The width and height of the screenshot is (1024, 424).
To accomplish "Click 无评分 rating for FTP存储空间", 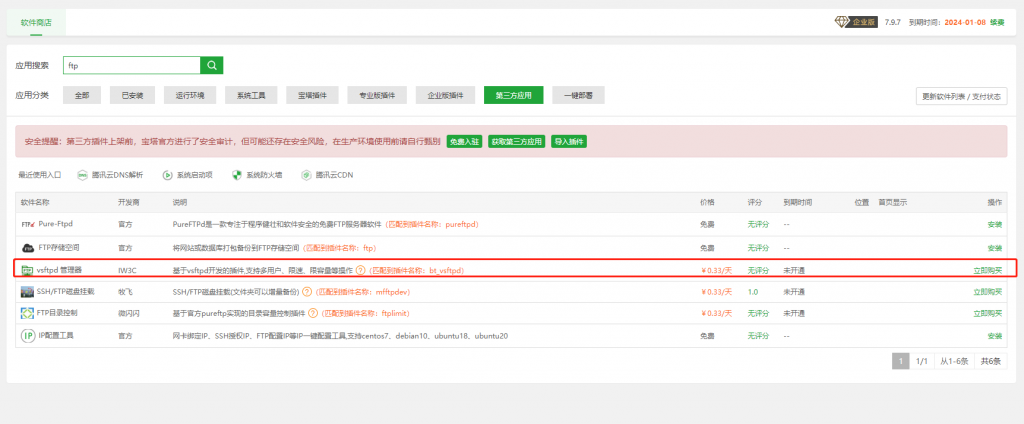I will pyautogui.click(x=758, y=248).
